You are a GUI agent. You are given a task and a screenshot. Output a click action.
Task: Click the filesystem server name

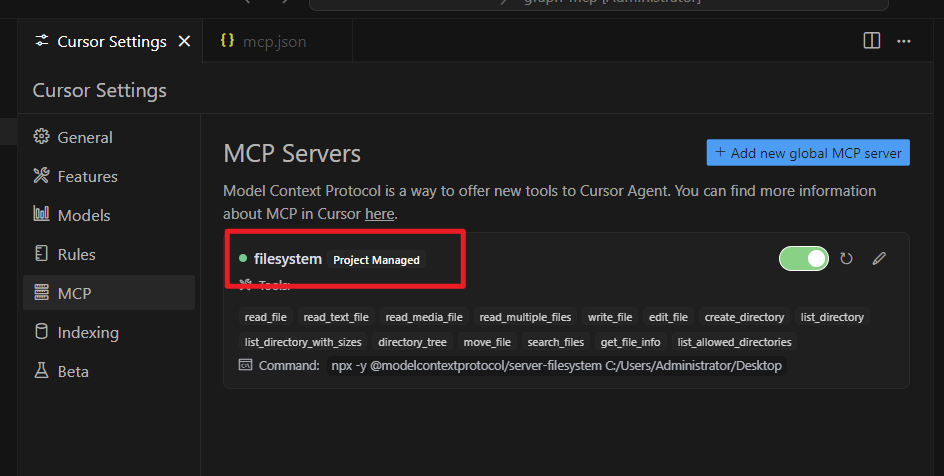[288, 259]
